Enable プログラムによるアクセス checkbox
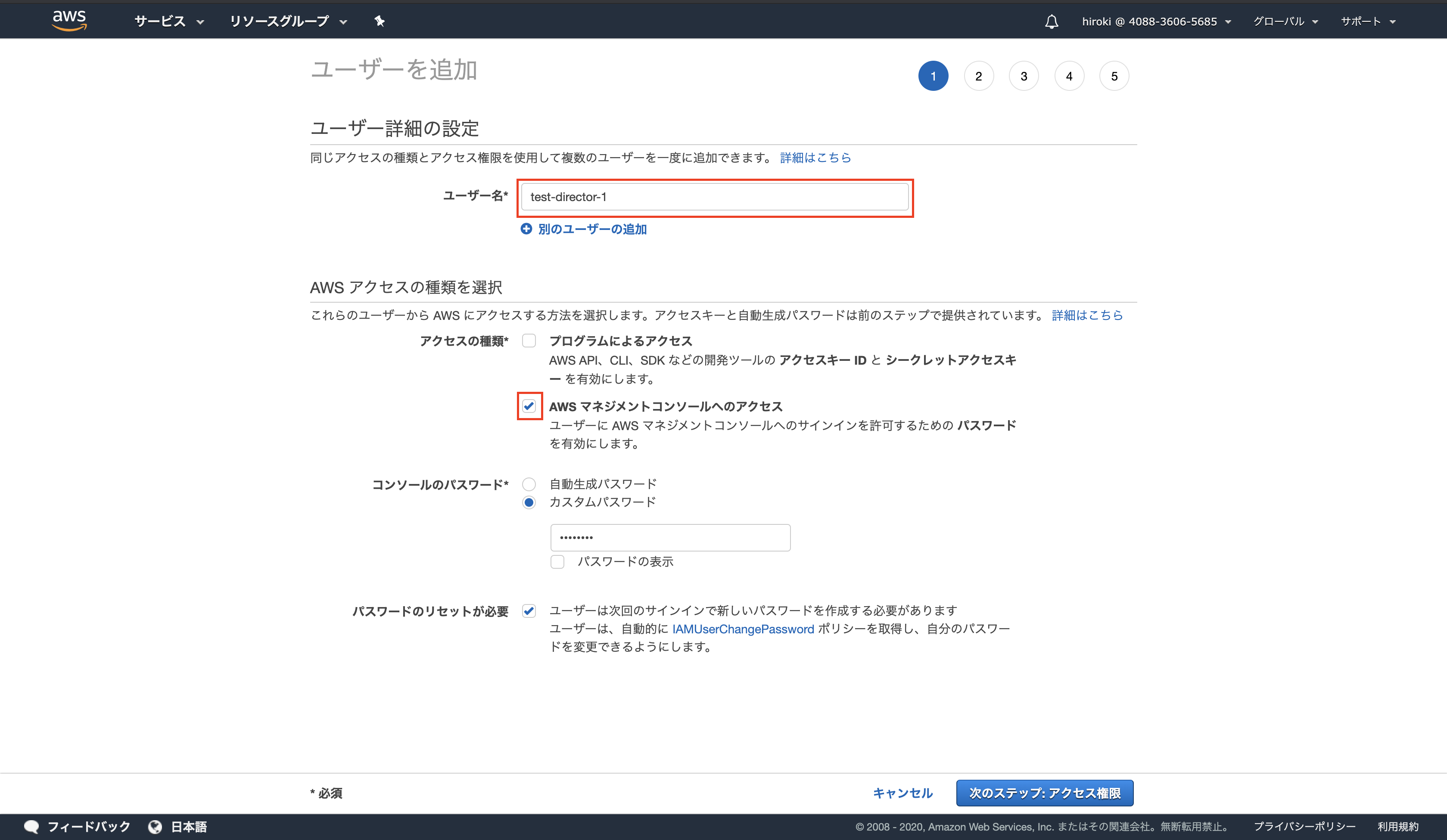This screenshot has width=1447, height=840. pyautogui.click(x=529, y=341)
